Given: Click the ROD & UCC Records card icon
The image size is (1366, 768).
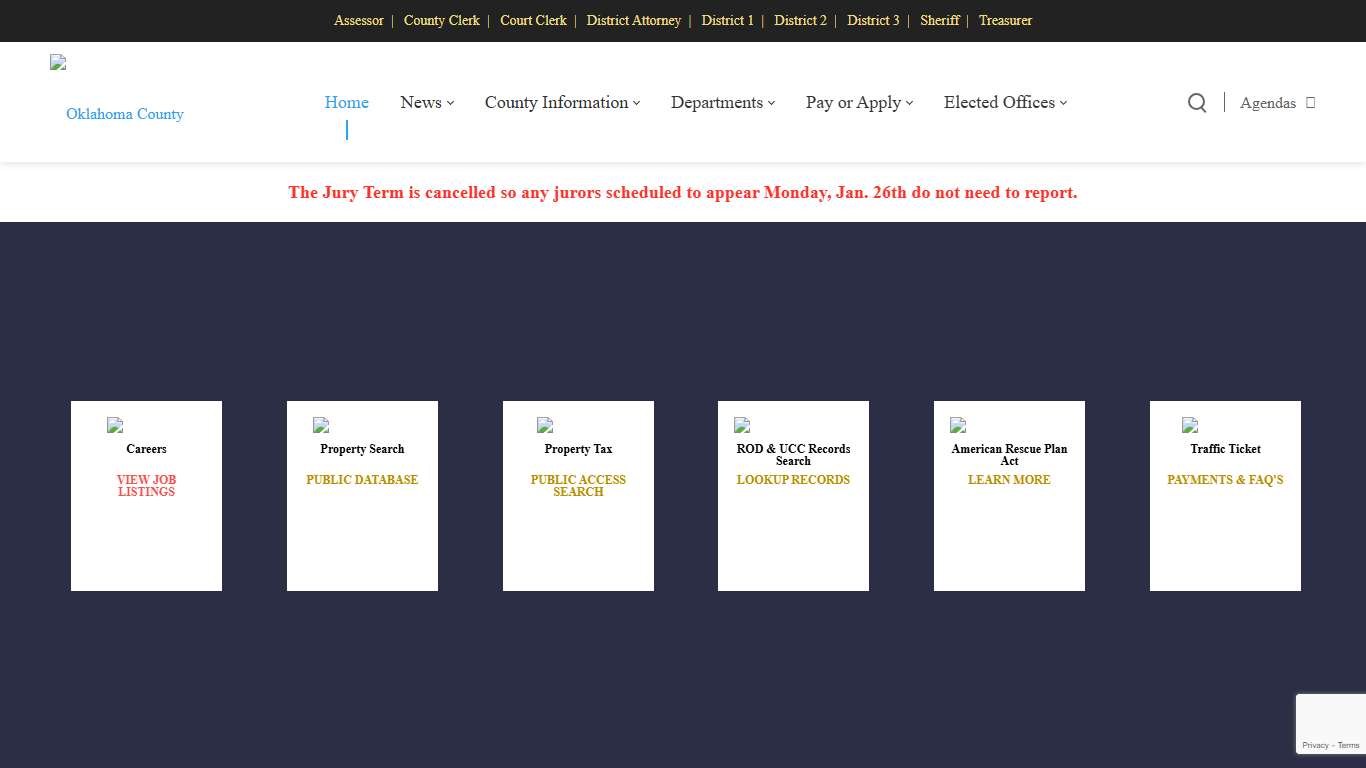Looking at the screenshot, I should tap(742, 425).
